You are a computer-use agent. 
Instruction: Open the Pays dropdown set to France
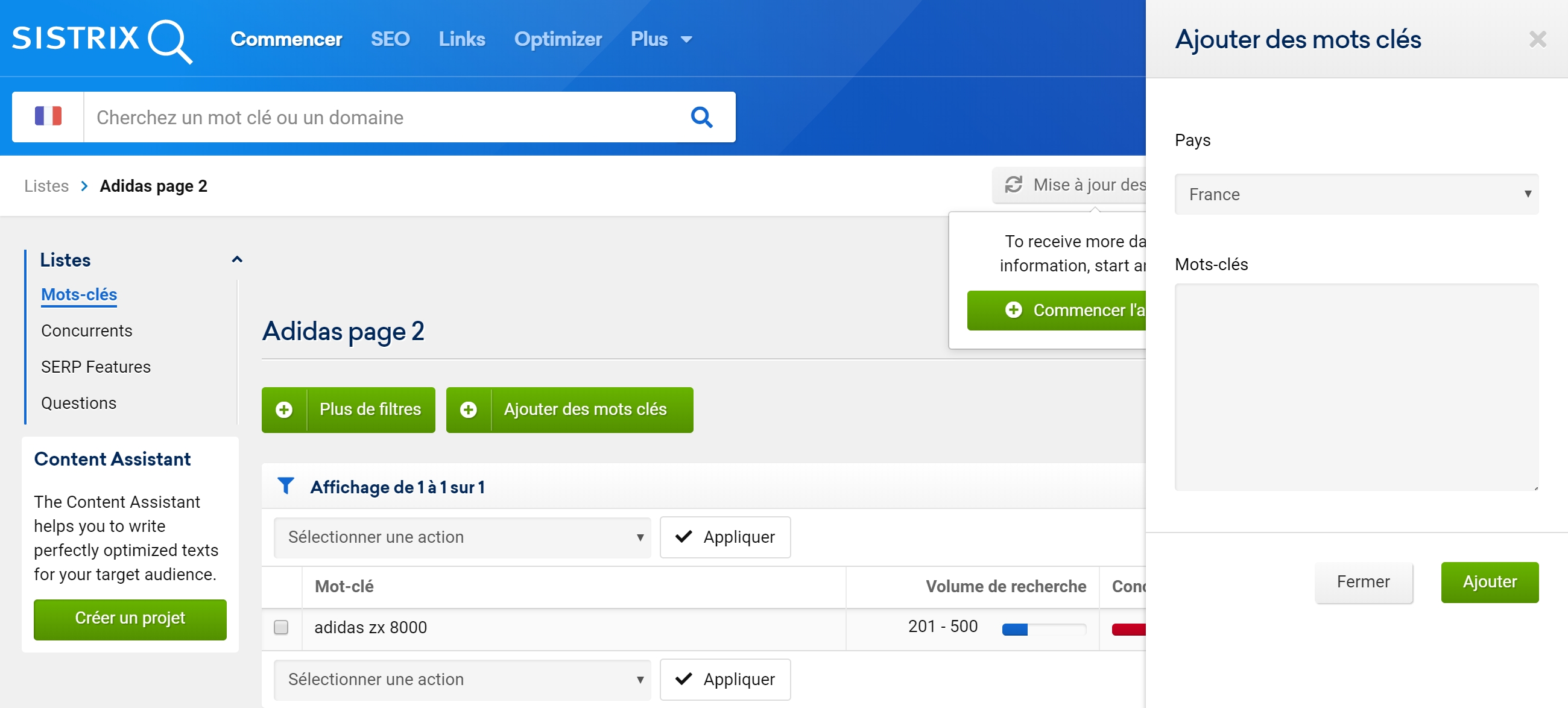tap(1356, 194)
